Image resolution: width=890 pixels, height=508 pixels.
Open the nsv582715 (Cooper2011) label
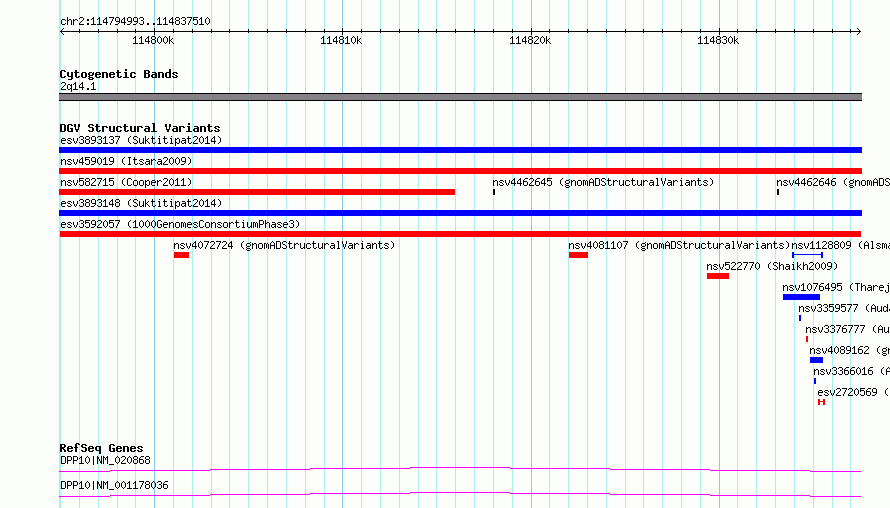pyautogui.click(x=126, y=182)
